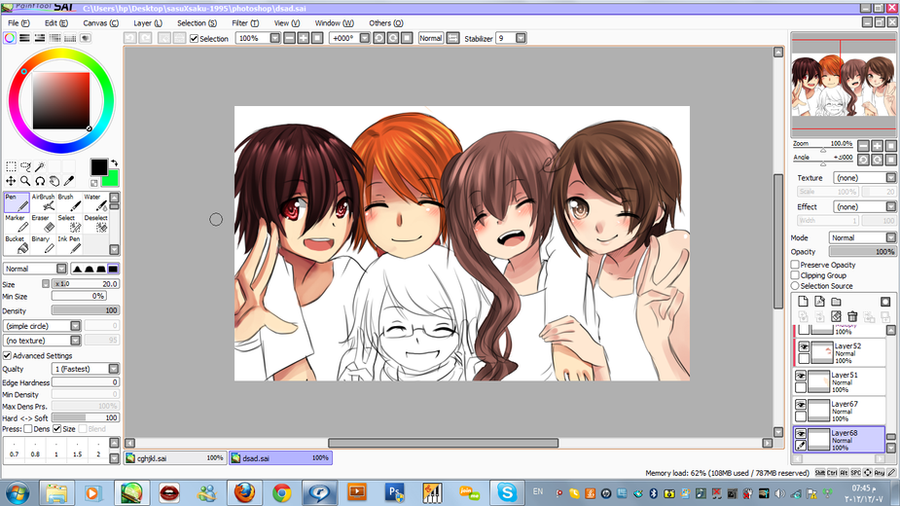The height and width of the screenshot is (506, 900).
Task: Select the Marker tool
Action: pos(17,224)
